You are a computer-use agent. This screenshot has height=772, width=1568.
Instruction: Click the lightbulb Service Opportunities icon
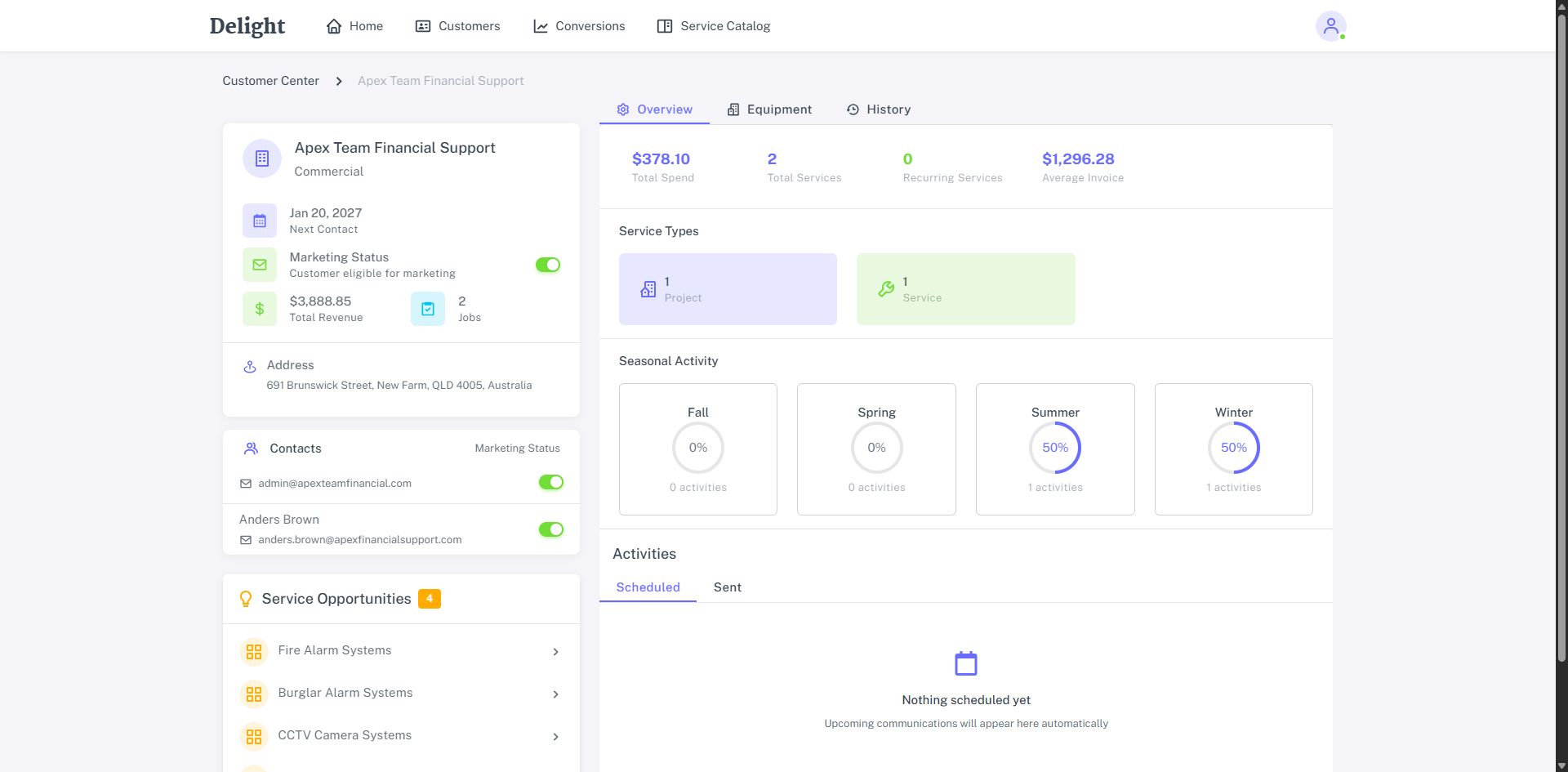[x=246, y=599]
